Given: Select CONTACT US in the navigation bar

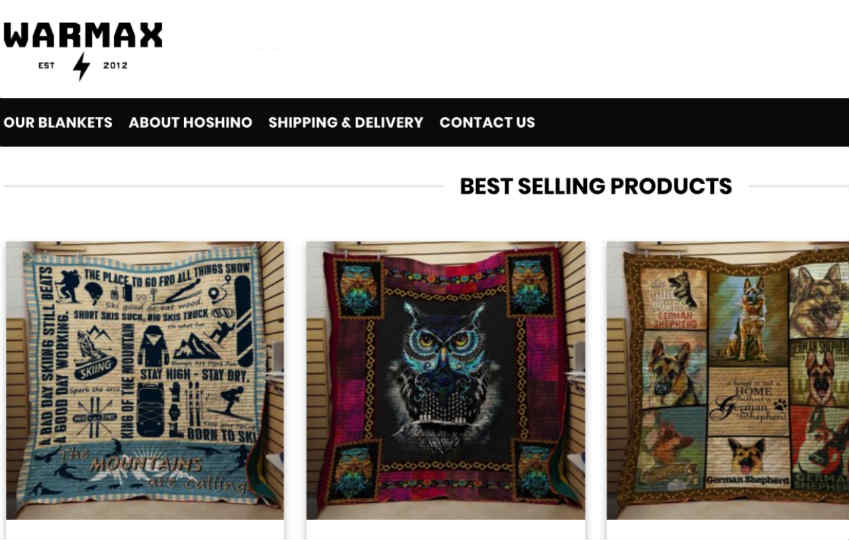Looking at the screenshot, I should 487,122.
